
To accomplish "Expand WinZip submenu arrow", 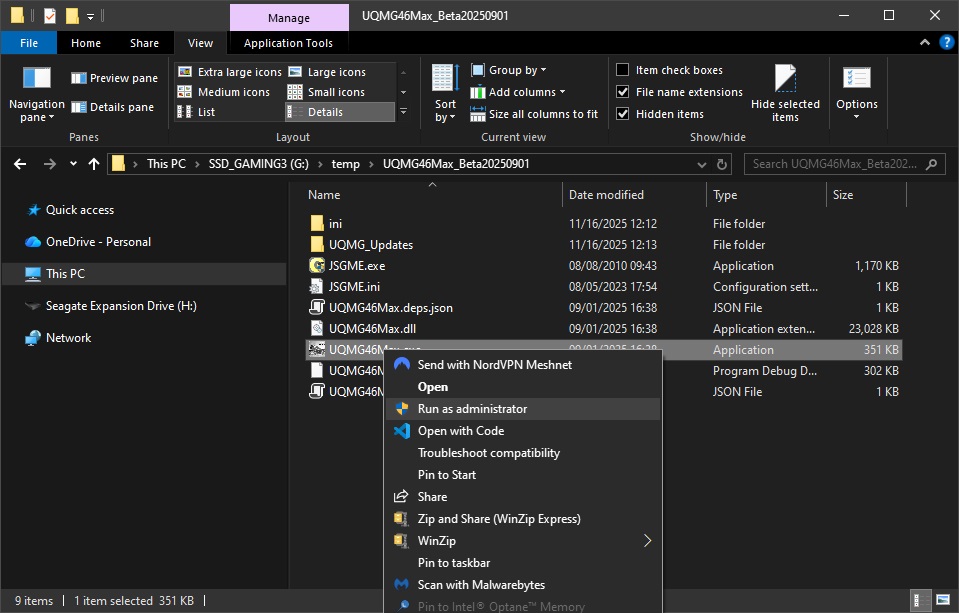I will 647,540.
